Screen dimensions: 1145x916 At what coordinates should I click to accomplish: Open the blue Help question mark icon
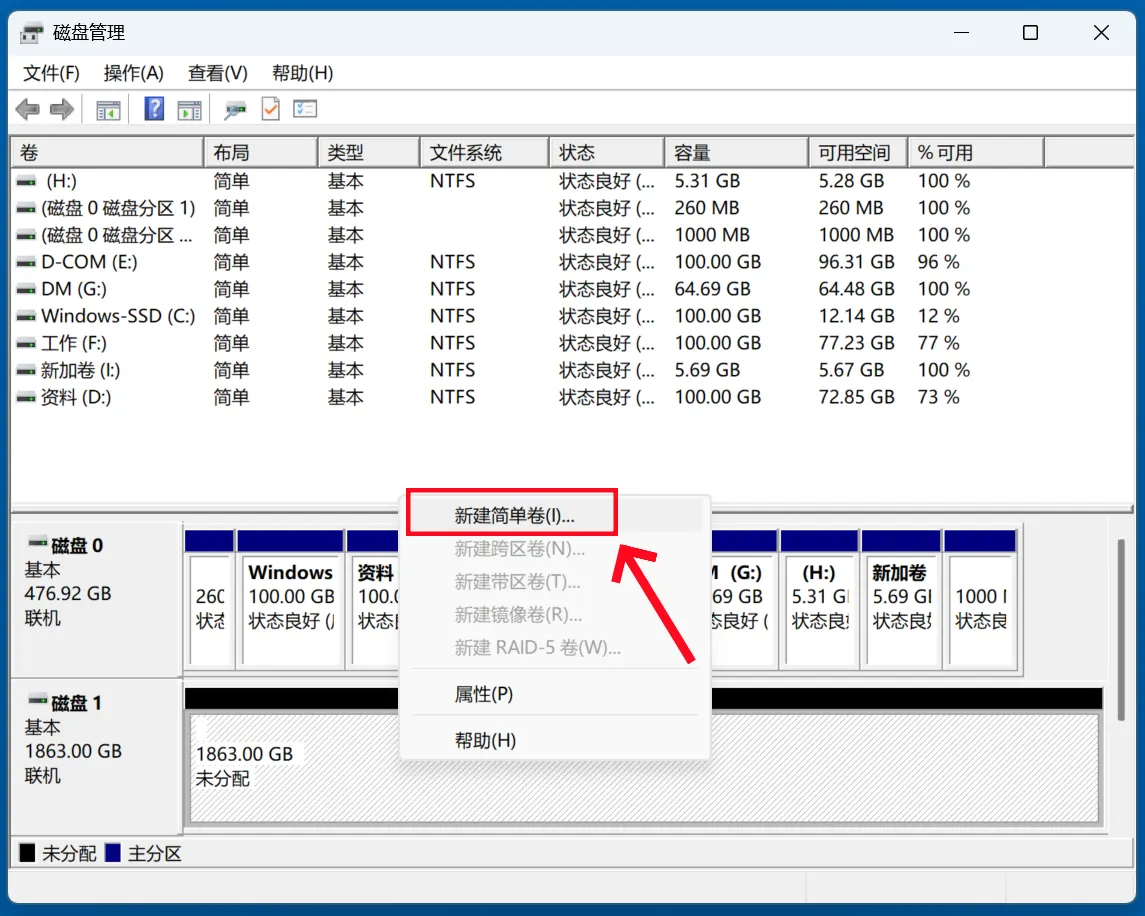tap(154, 109)
